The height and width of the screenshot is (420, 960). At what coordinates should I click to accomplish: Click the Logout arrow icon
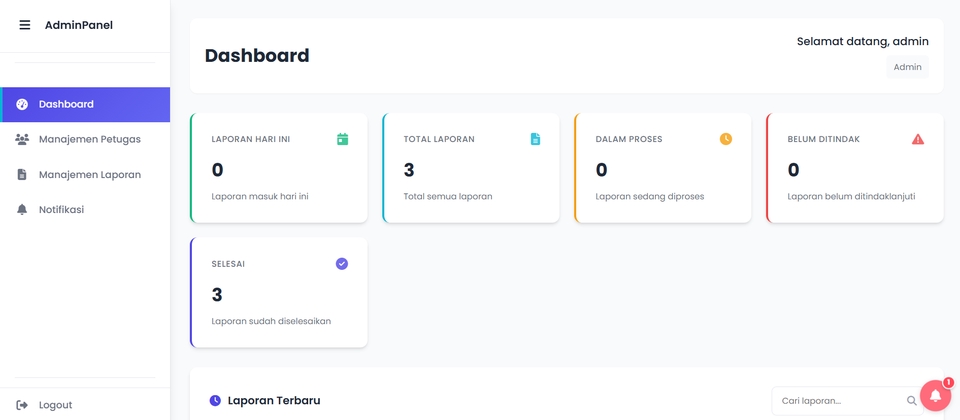click(22, 405)
